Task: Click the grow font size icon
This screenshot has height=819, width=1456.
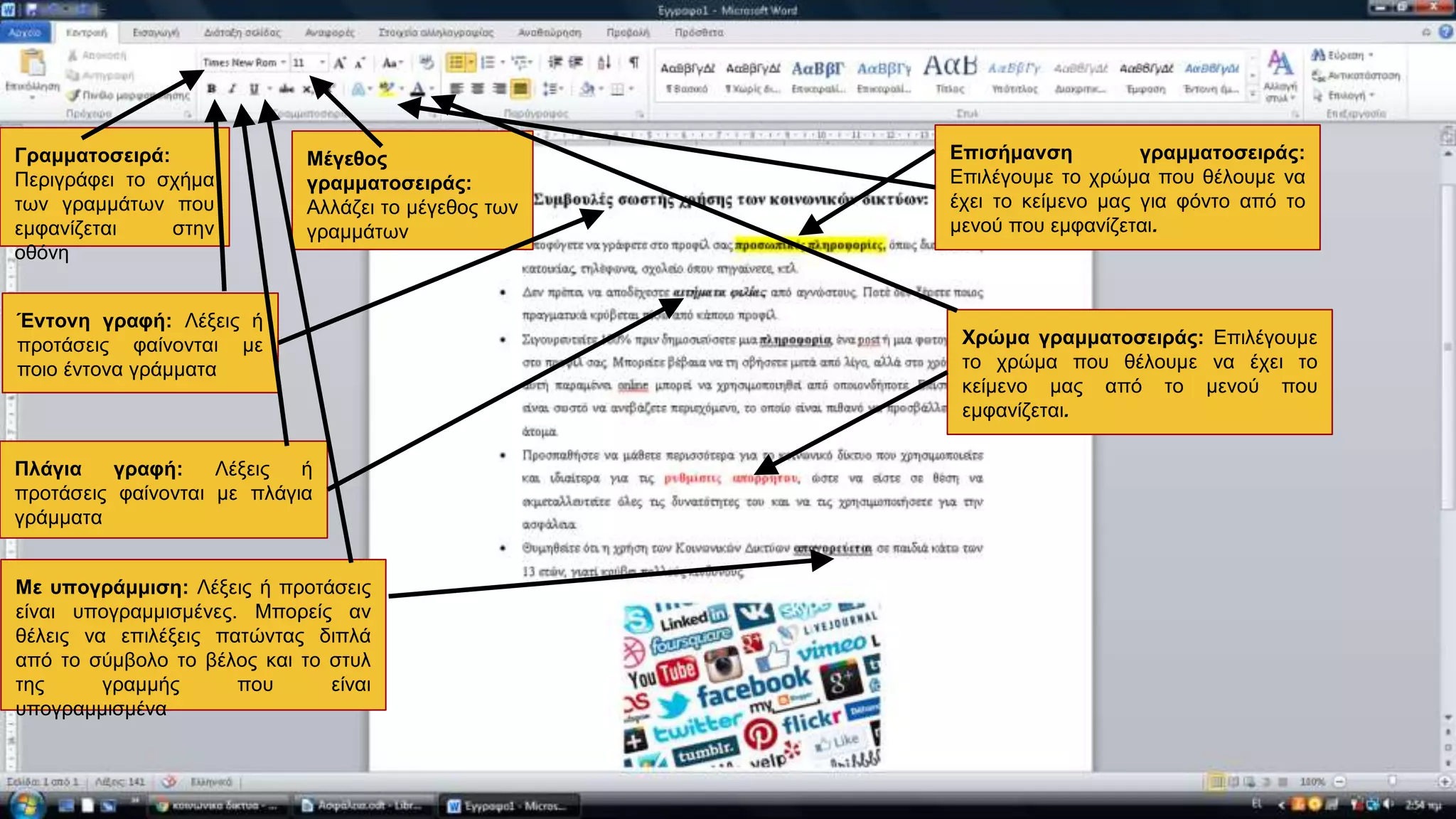Action: click(x=340, y=63)
